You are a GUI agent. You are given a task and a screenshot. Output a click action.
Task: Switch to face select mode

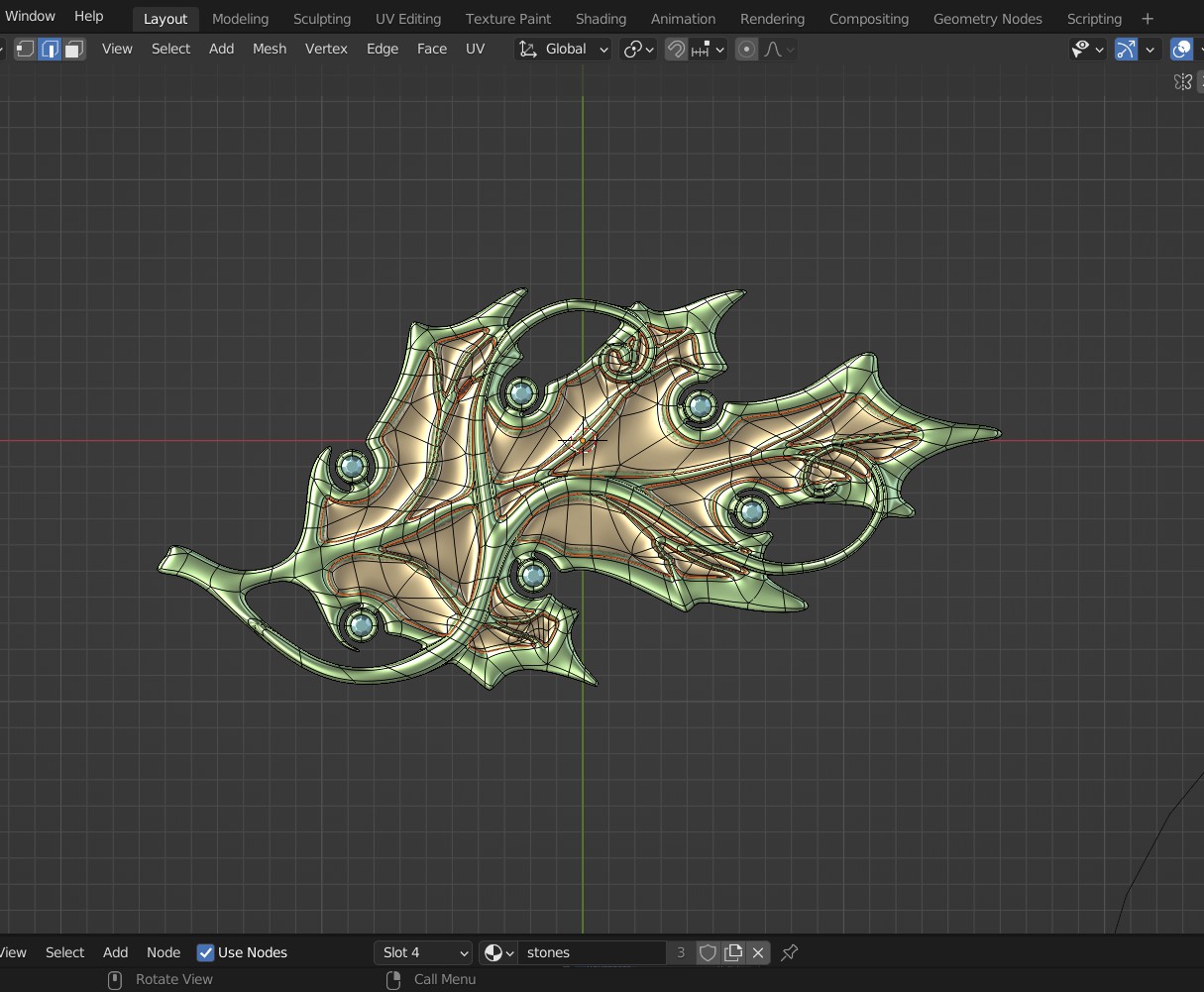[74, 49]
